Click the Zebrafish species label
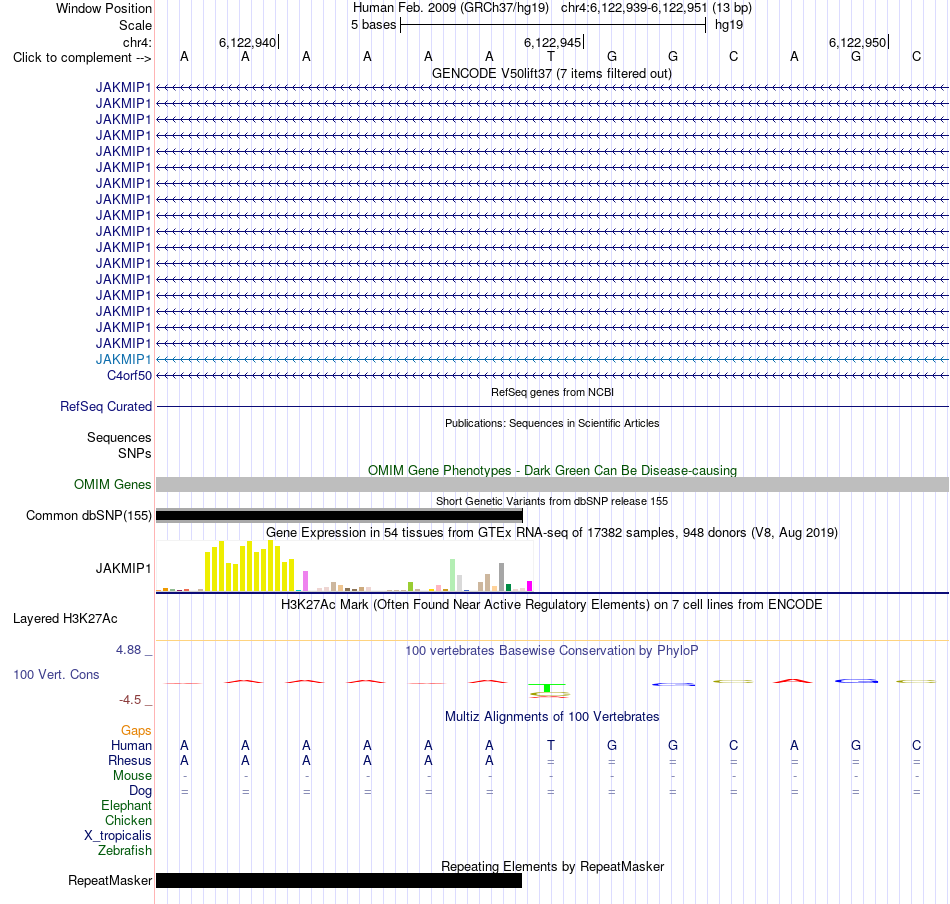Screen dimensions: 950x904 (x=125, y=851)
